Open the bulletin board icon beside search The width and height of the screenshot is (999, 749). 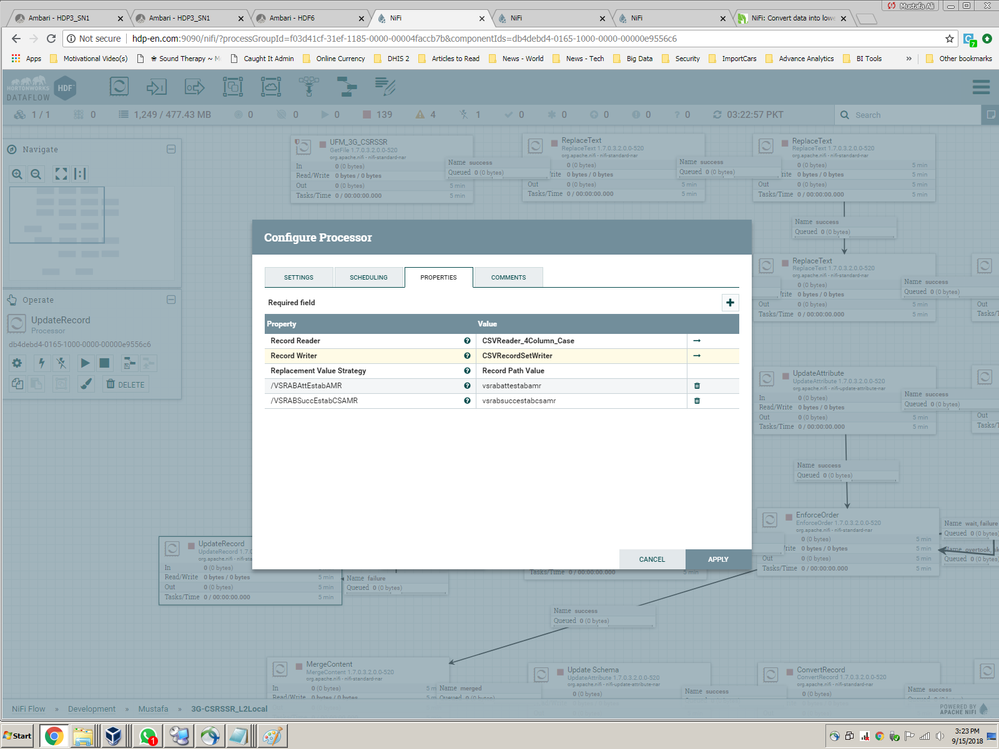[x=990, y=115]
